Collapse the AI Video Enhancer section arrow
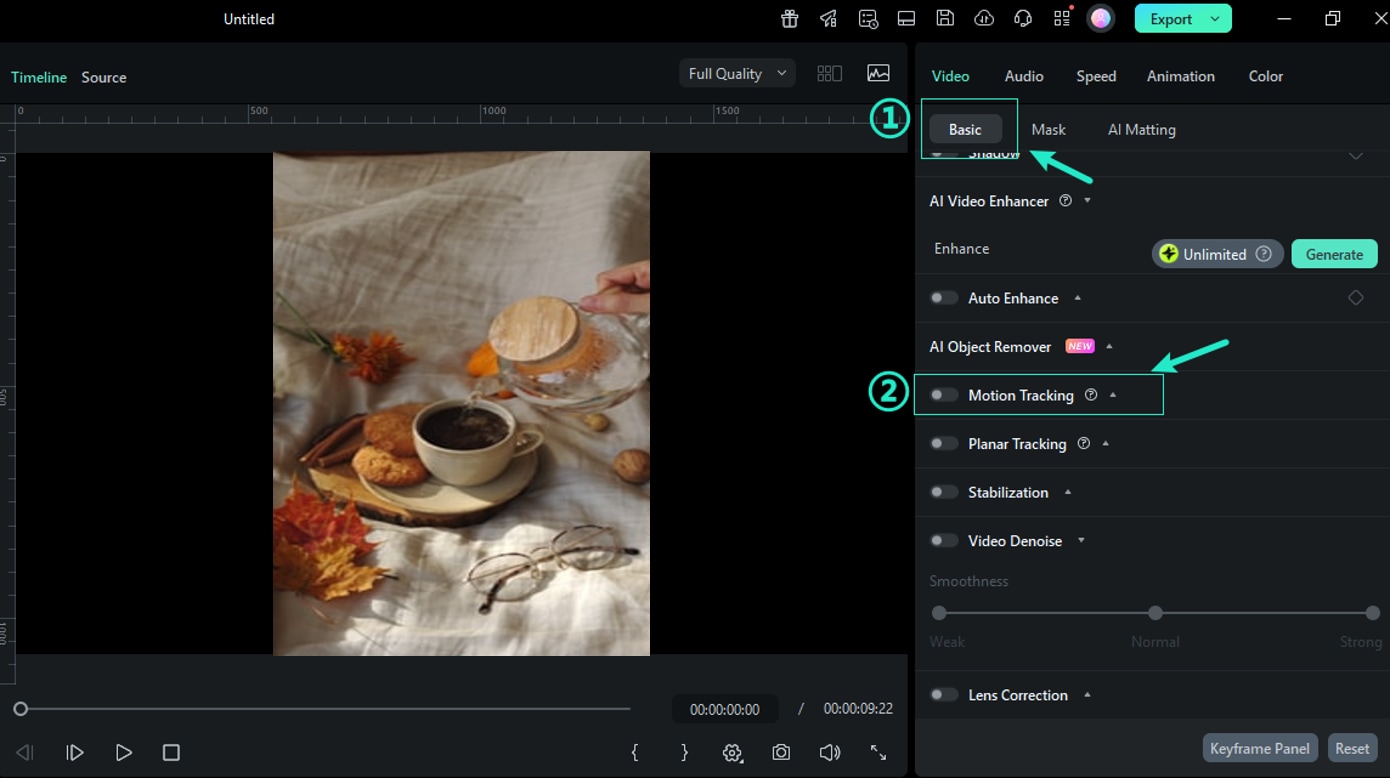Image resolution: width=1390 pixels, height=778 pixels. click(1087, 201)
